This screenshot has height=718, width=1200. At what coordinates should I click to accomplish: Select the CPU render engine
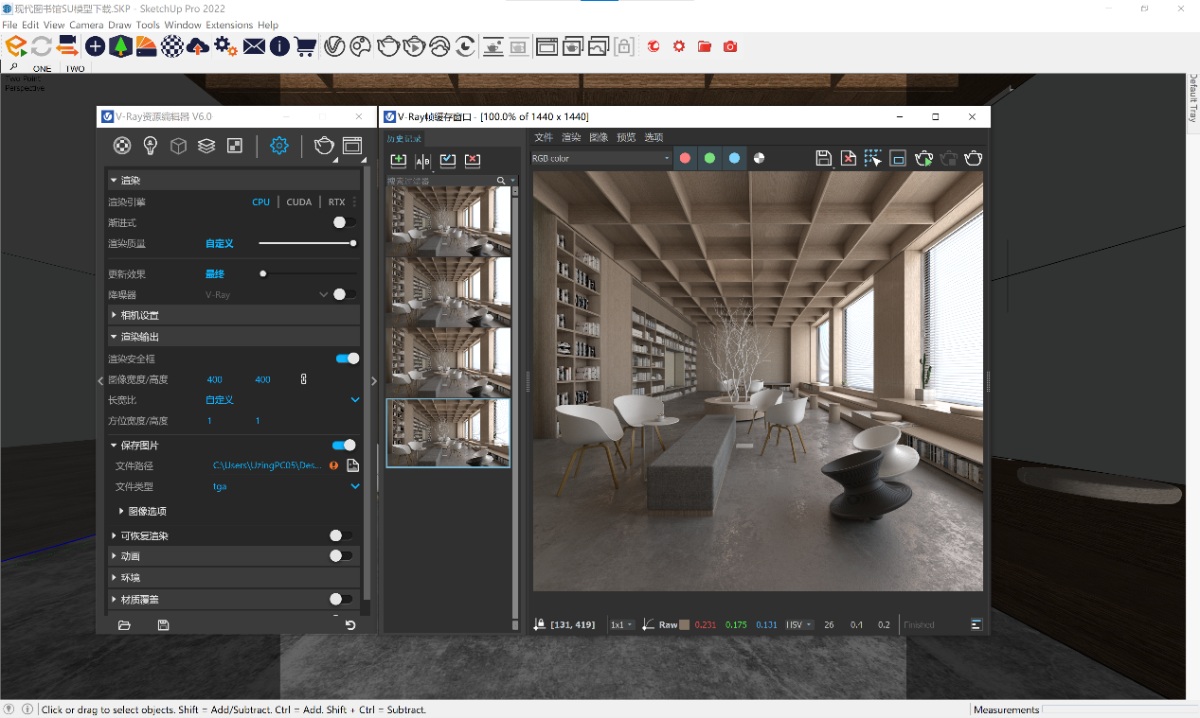click(261, 202)
